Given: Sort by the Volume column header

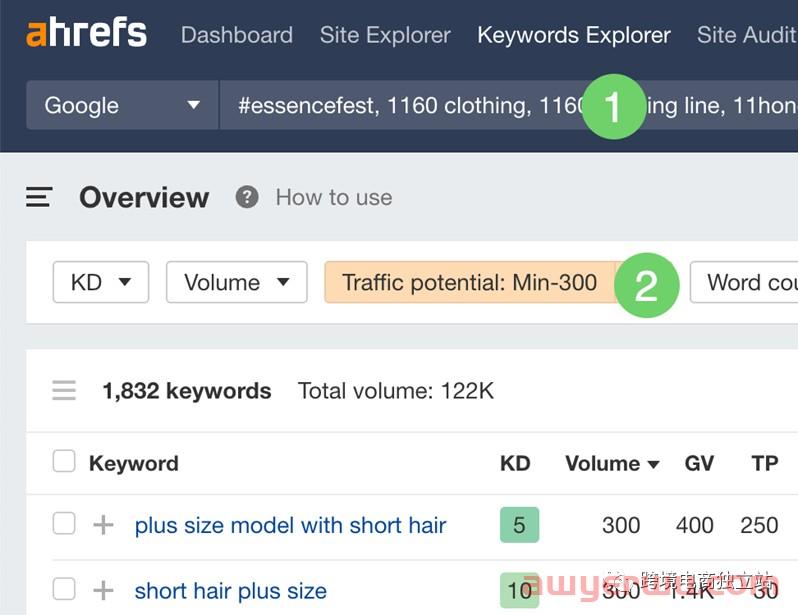Looking at the screenshot, I should [x=612, y=463].
